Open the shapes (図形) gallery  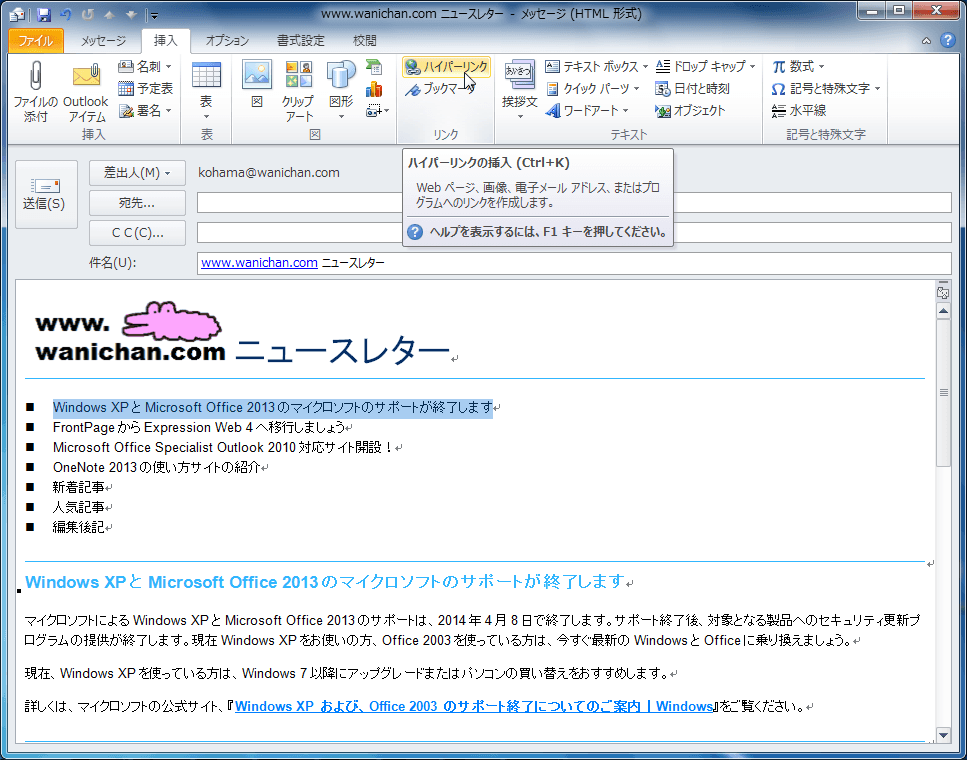[341, 91]
